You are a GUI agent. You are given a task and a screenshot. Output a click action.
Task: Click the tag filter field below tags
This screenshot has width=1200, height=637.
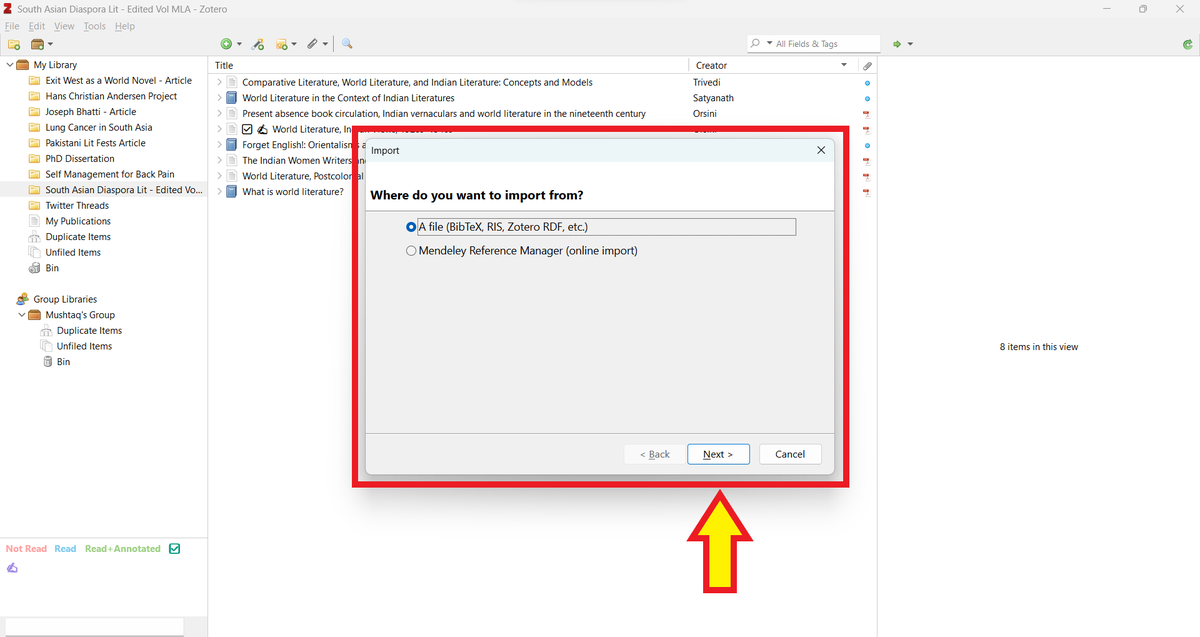[x=95, y=627]
